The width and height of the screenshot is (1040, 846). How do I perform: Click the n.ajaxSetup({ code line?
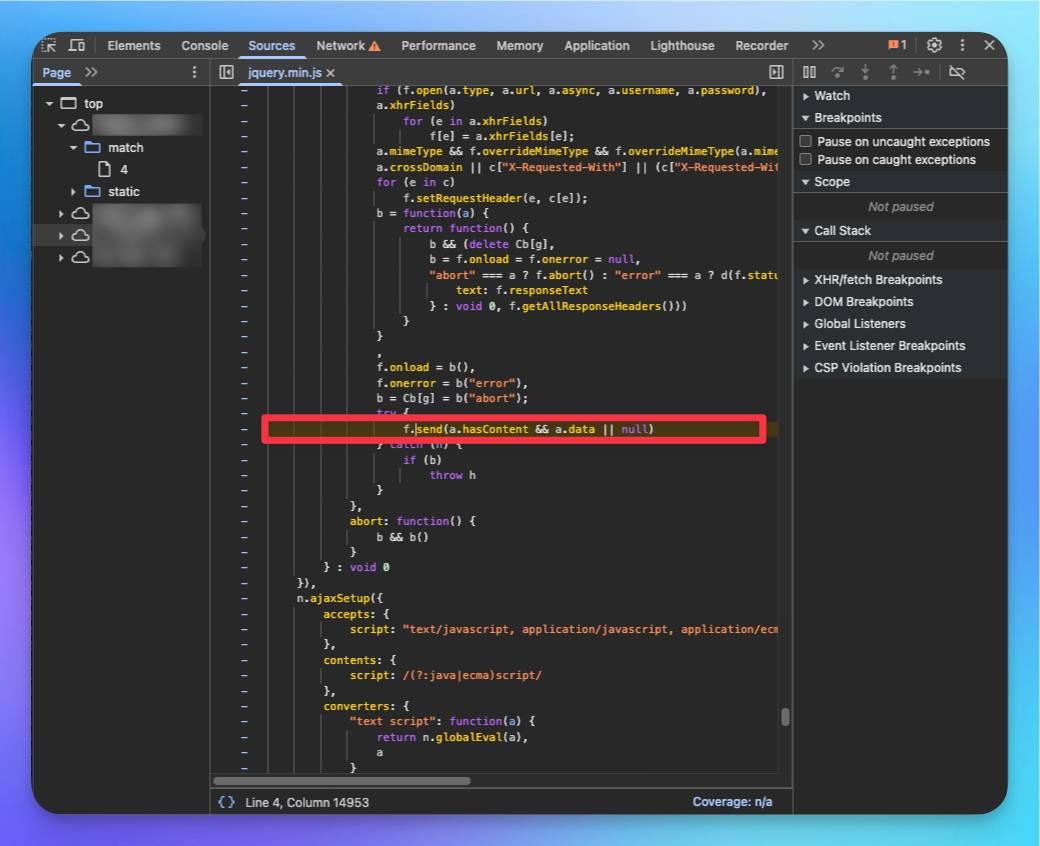[340, 598]
